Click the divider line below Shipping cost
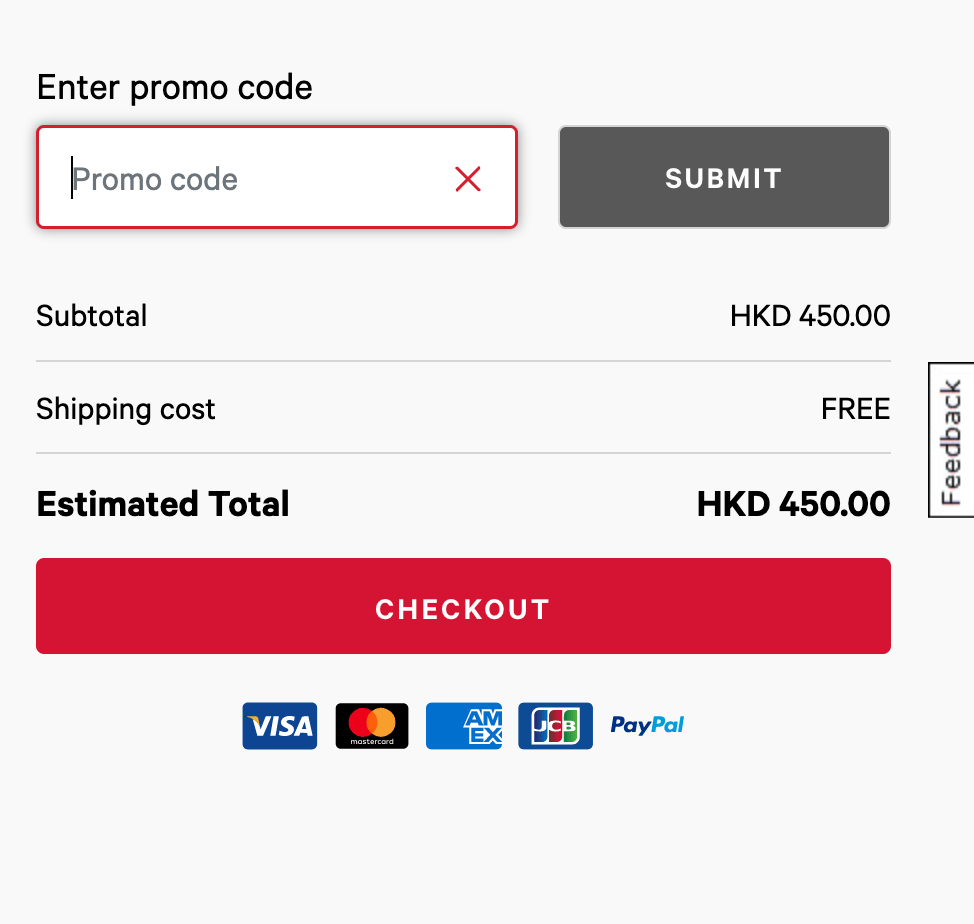The height and width of the screenshot is (924, 974). [x=463, y=453]
